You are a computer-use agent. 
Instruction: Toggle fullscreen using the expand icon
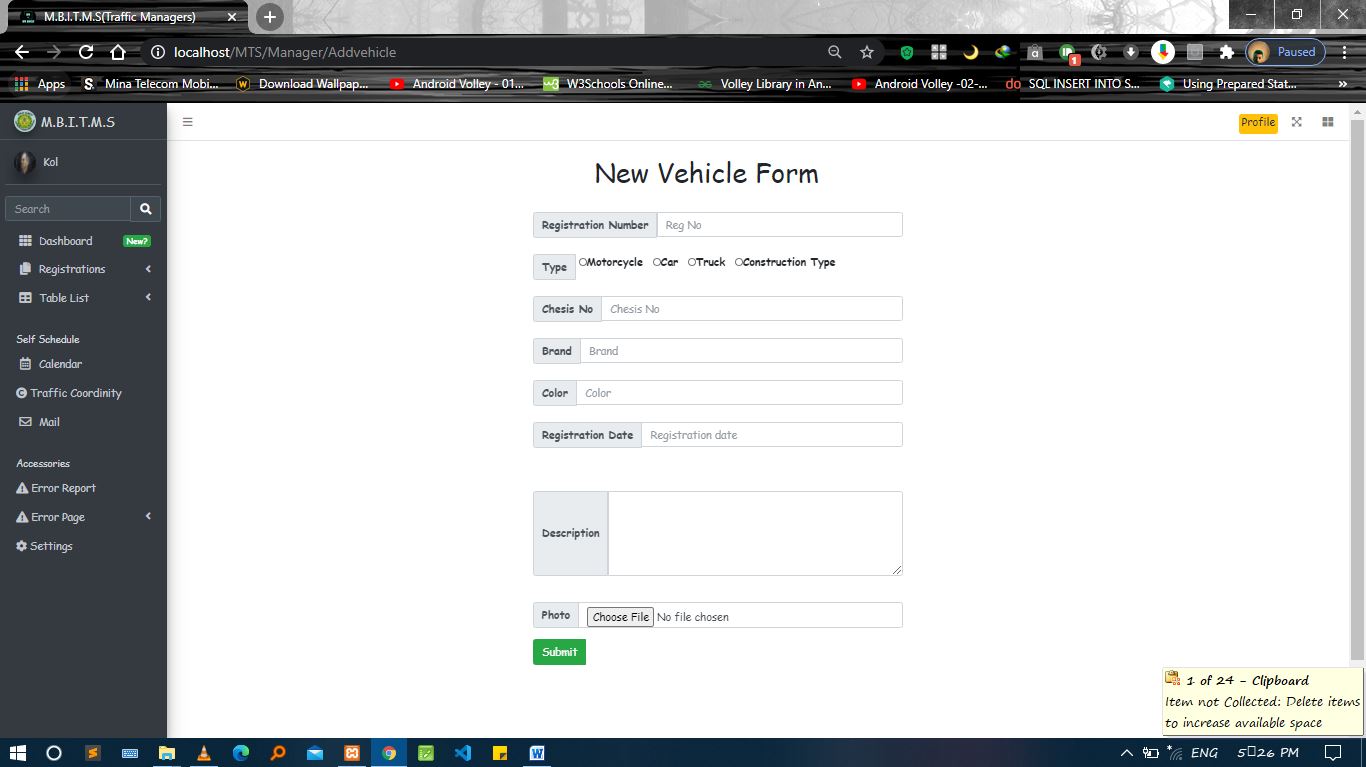pos(1297,121)
